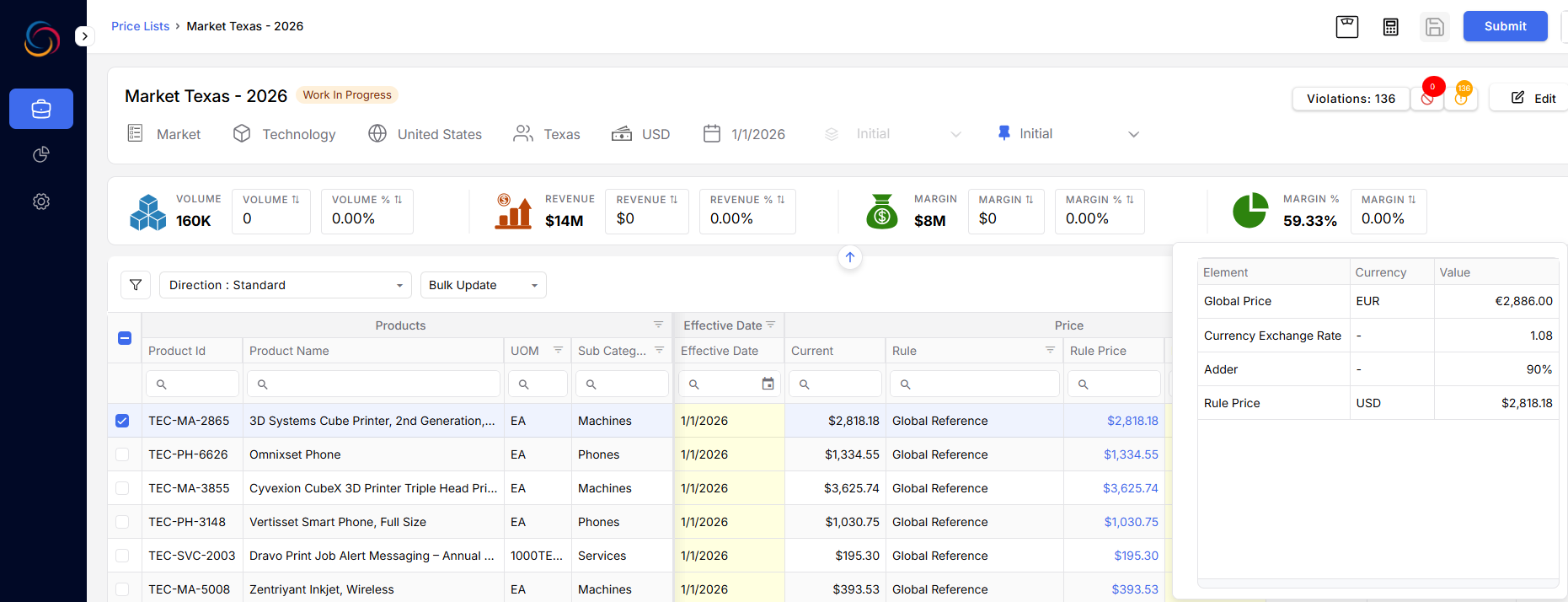Click the Currency Exchange Rate row
1568x602 pixels.
pos(1378,336)
